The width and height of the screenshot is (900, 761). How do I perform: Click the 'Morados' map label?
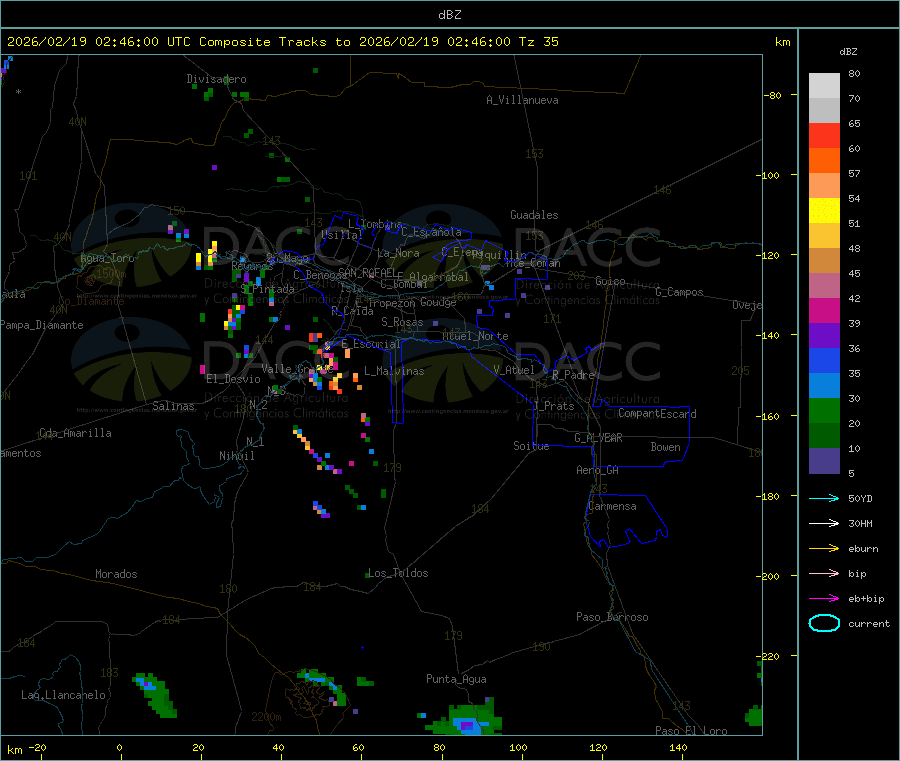coord(117,574)
